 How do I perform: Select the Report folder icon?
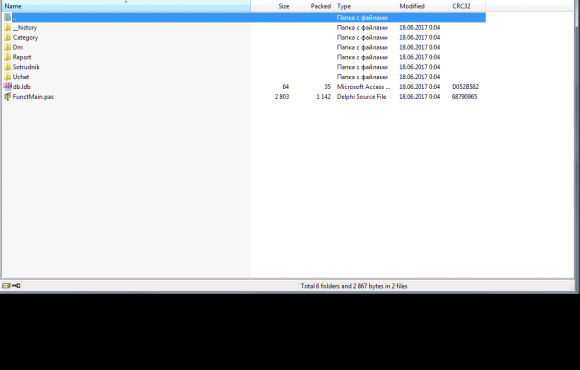(x=7, y=57)
